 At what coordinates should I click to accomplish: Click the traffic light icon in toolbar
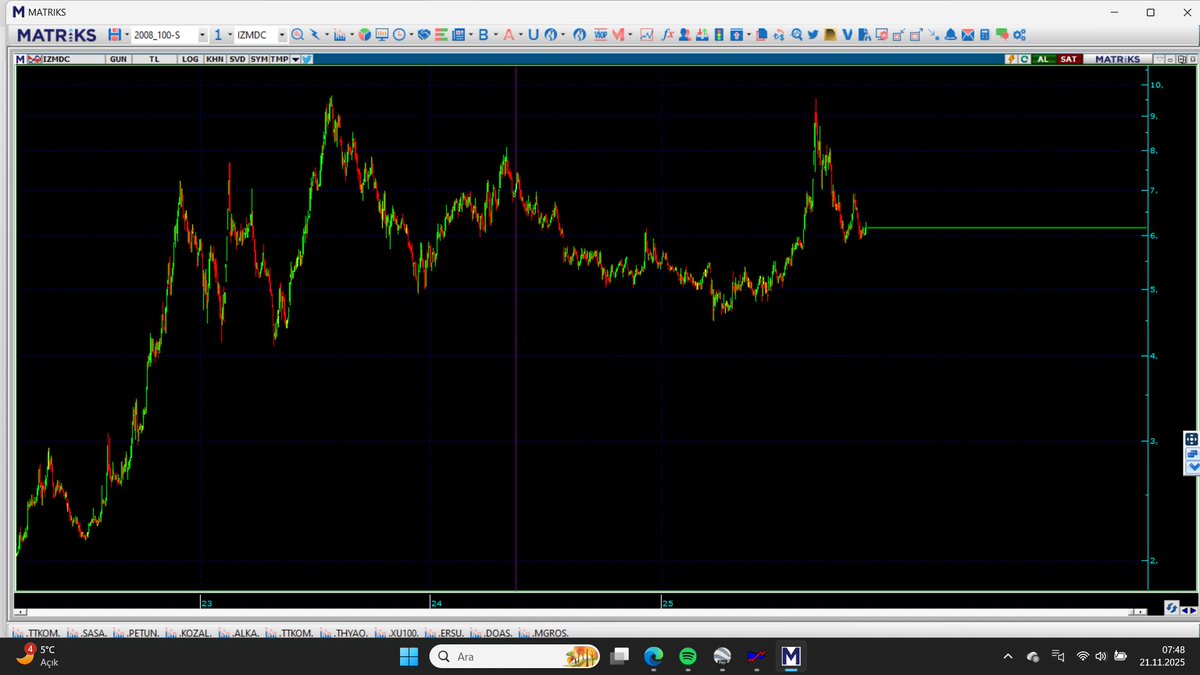click(718, 35)
